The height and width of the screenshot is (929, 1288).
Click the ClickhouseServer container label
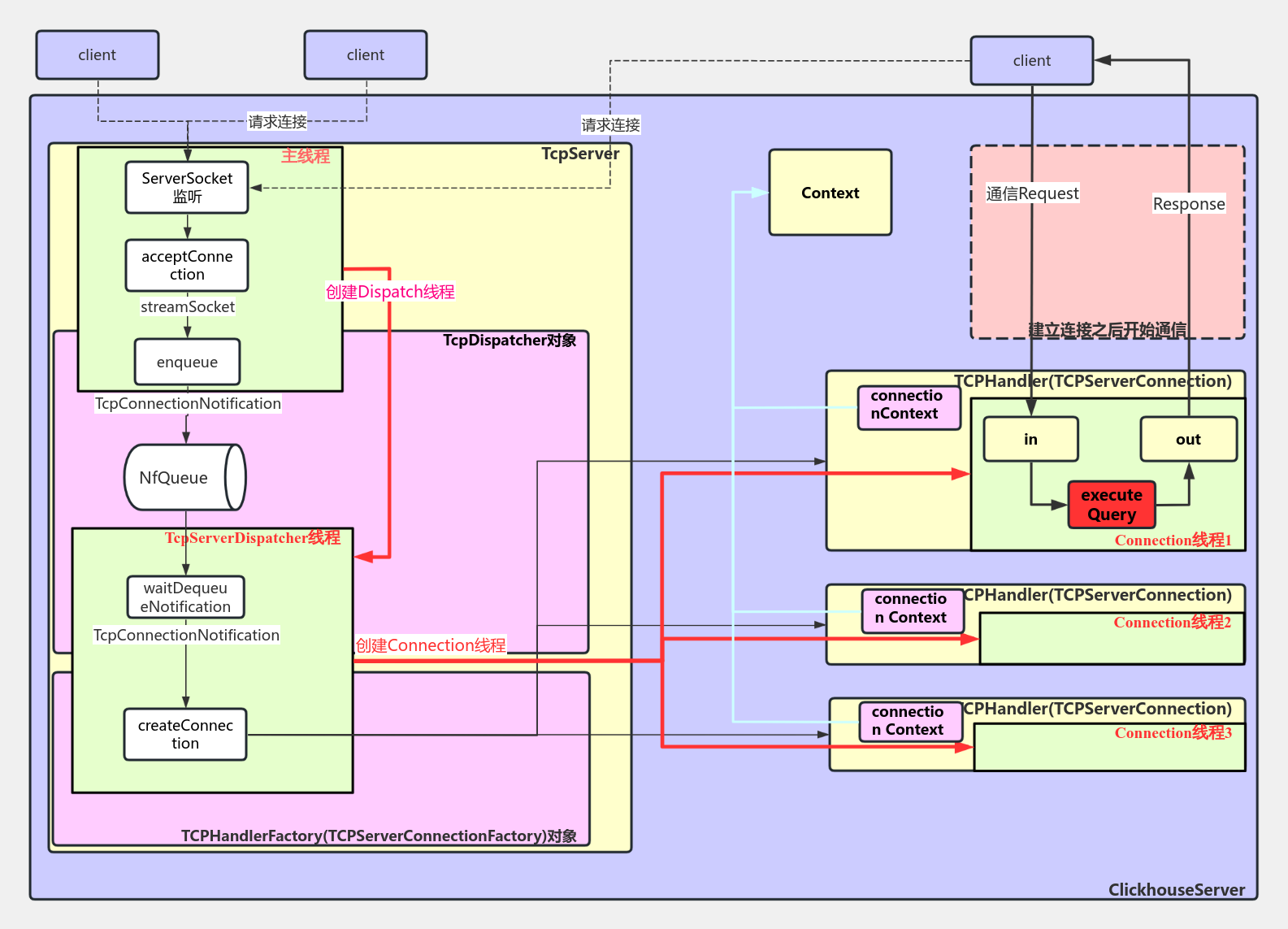pos(1176,889)
